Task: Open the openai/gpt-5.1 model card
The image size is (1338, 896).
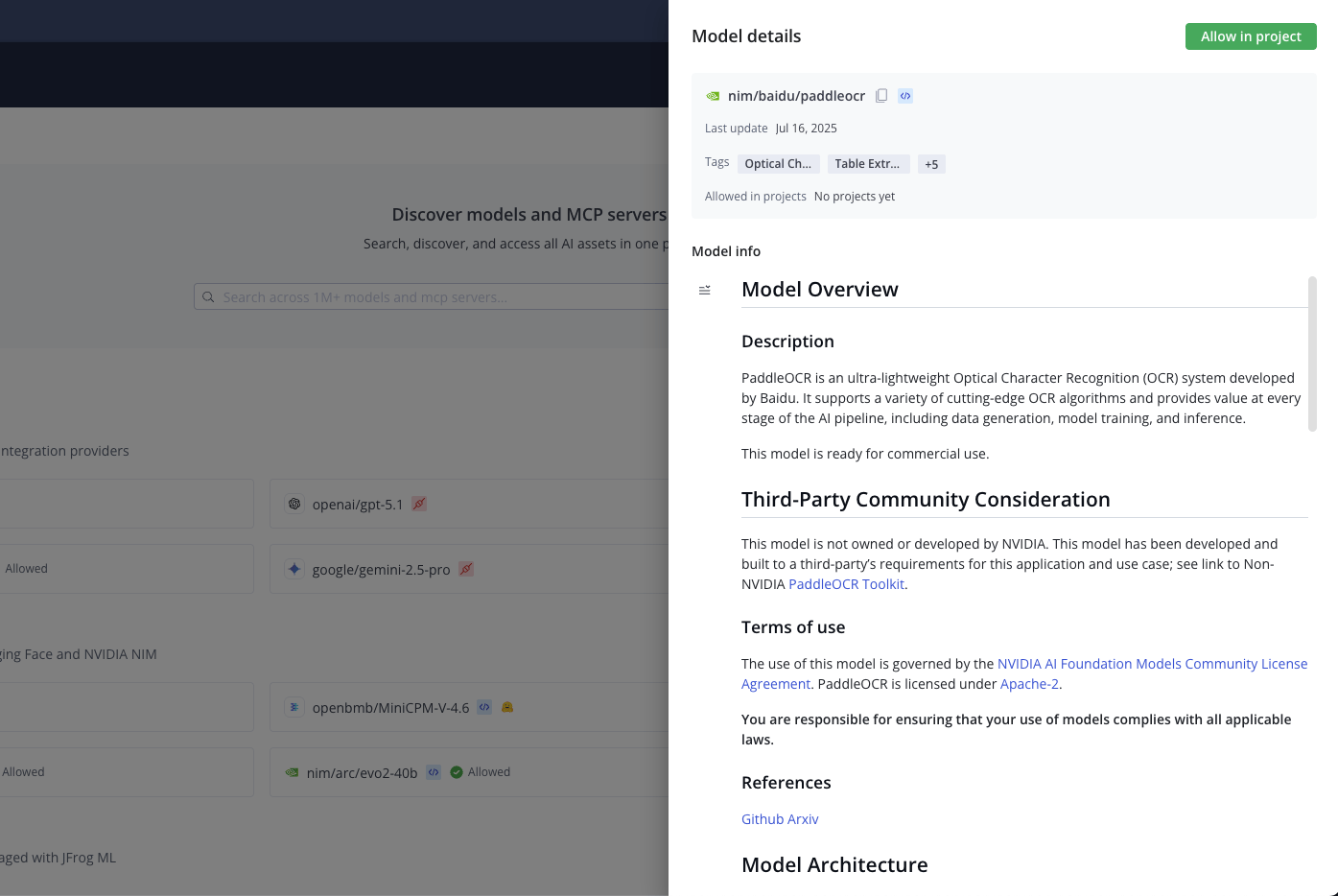Action: pos(469,504)
